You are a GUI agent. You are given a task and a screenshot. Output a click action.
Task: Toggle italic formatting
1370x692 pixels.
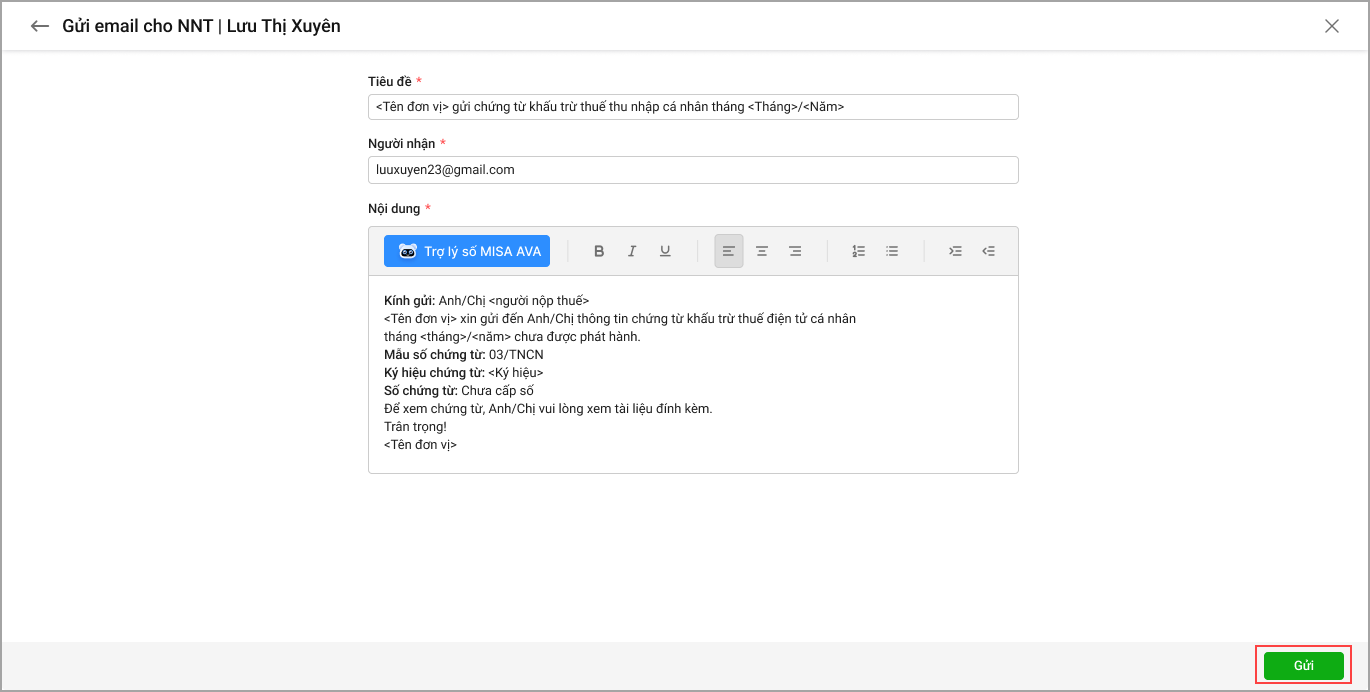coord(632,251)
